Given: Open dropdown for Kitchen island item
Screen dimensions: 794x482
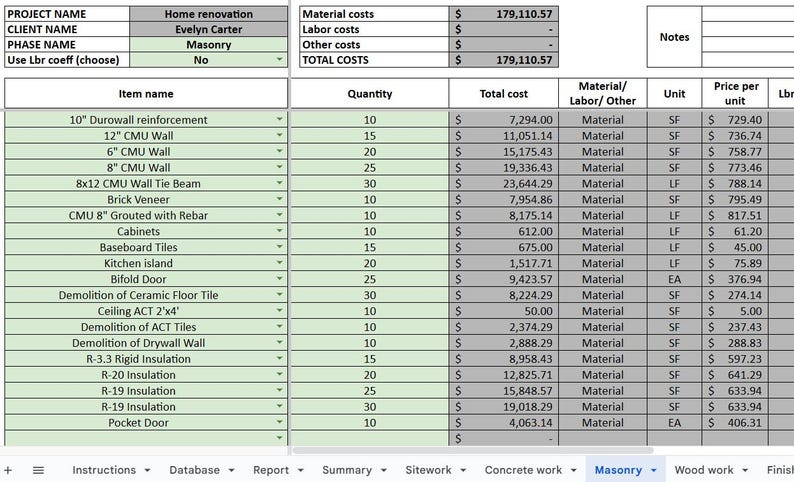Looking at the screenshot, I should tap(279, 263).
